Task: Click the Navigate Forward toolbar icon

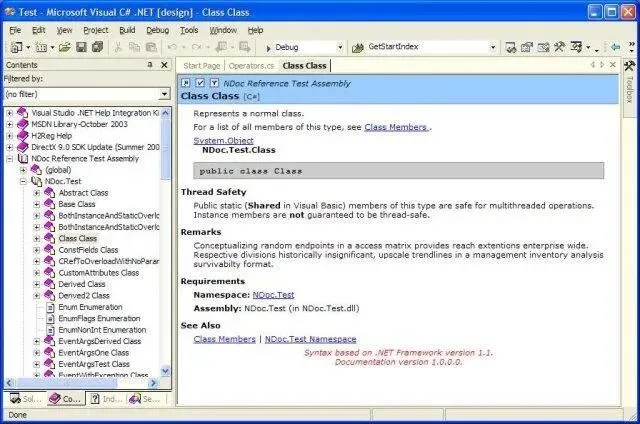Action: pos(245,47)
